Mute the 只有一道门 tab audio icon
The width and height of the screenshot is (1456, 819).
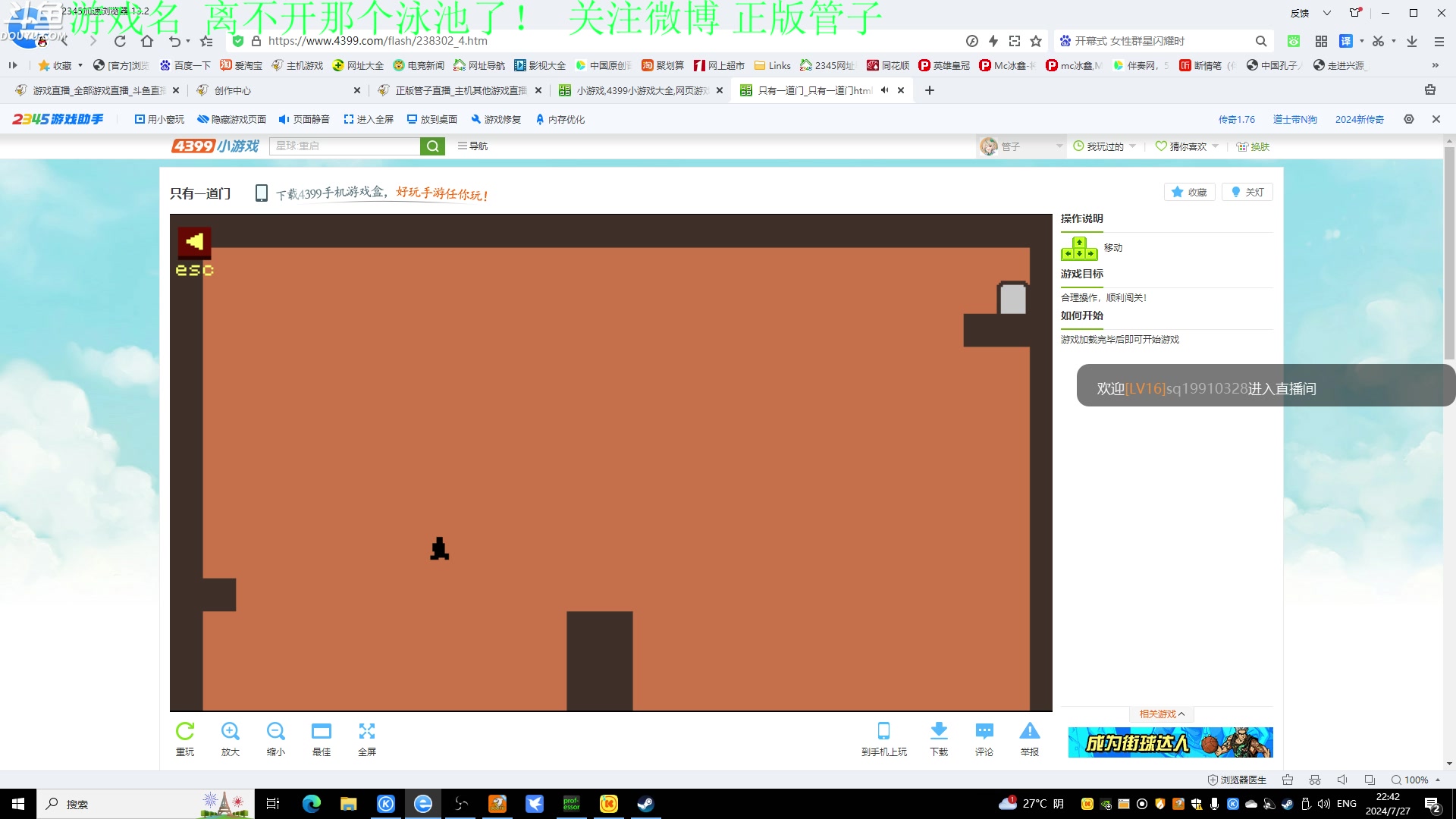pos(884,90)
